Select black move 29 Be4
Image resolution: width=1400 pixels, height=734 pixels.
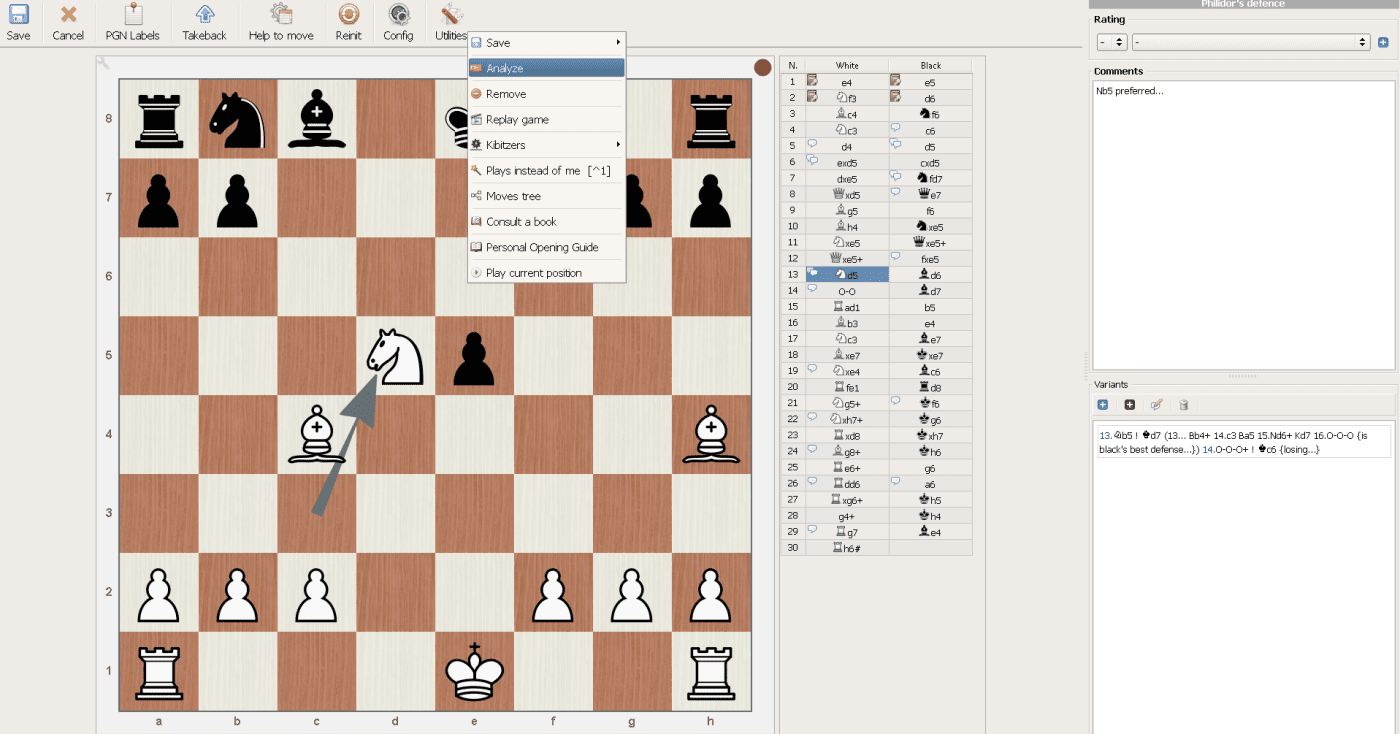(930, 532)
